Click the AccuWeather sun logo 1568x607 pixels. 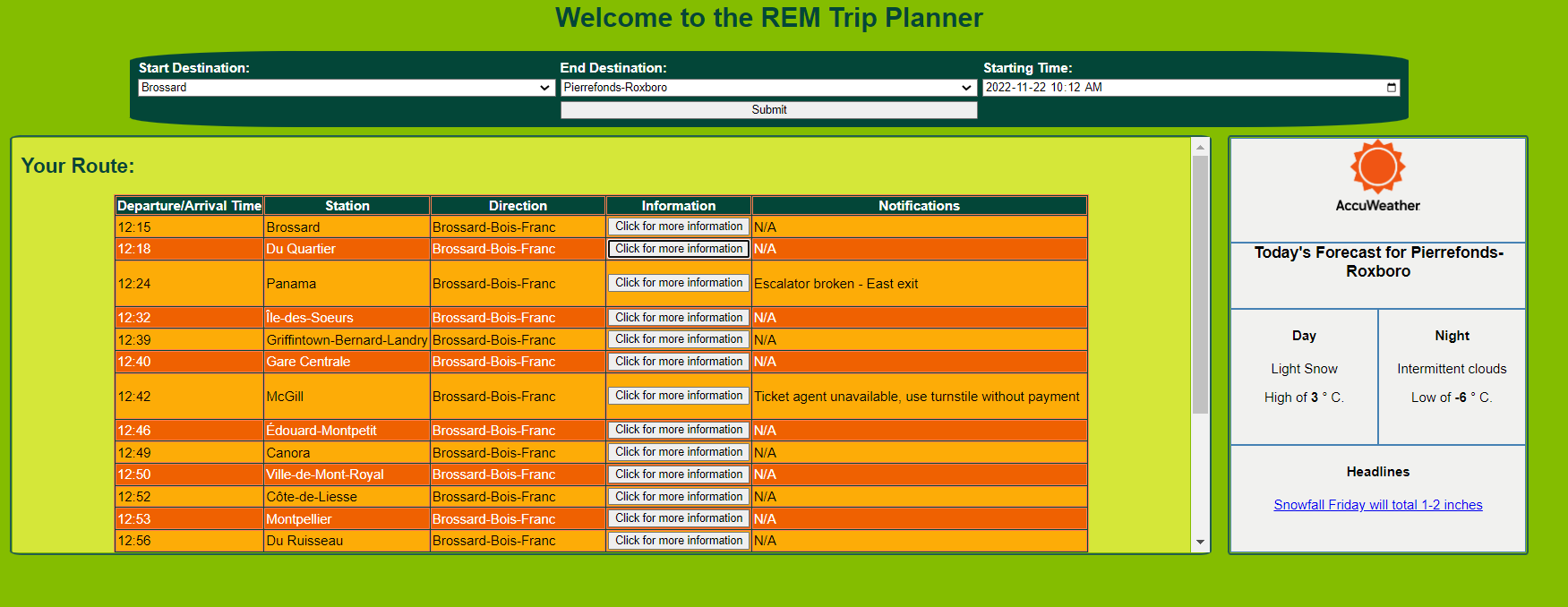coord(1377,167)
